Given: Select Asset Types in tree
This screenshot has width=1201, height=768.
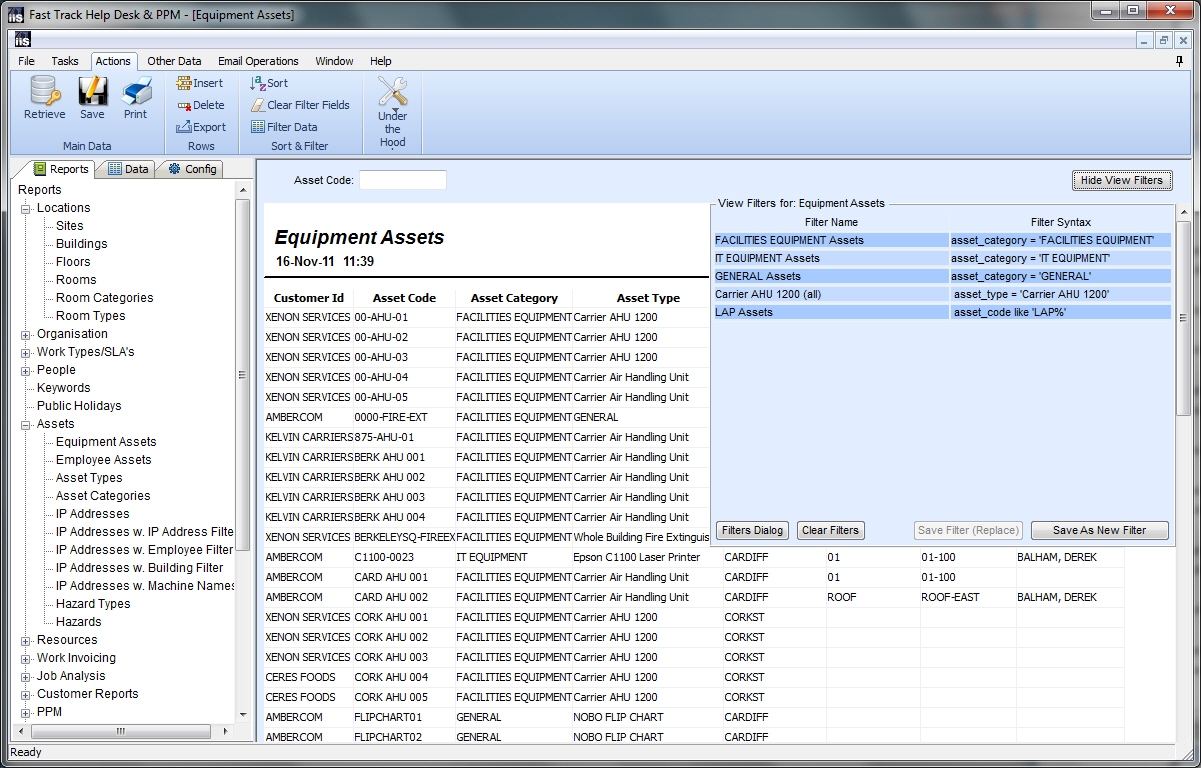Looking at the screenshot, I should (x=89, y=478).
